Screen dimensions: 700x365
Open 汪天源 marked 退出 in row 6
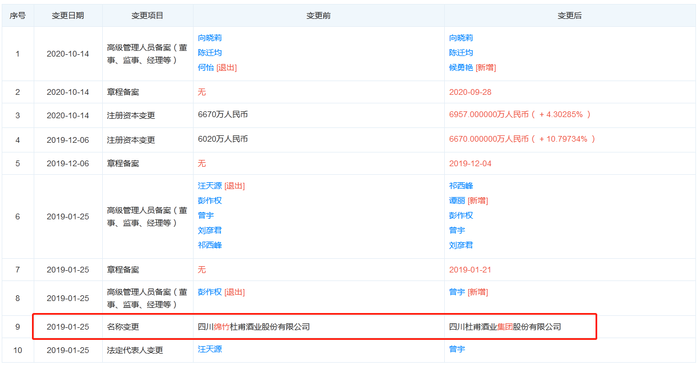[210, 186]
